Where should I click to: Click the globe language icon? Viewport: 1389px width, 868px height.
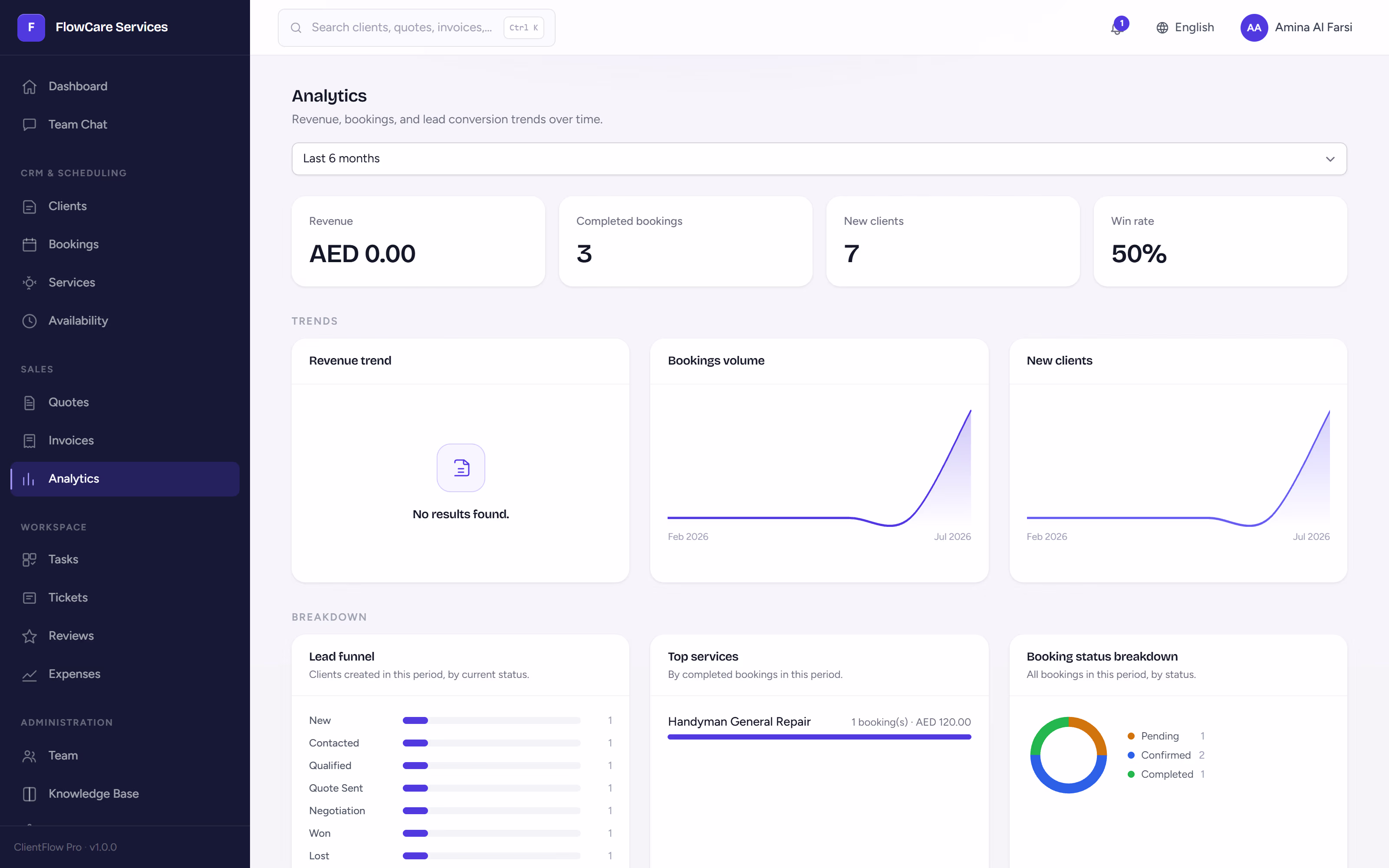point(1162,27)
